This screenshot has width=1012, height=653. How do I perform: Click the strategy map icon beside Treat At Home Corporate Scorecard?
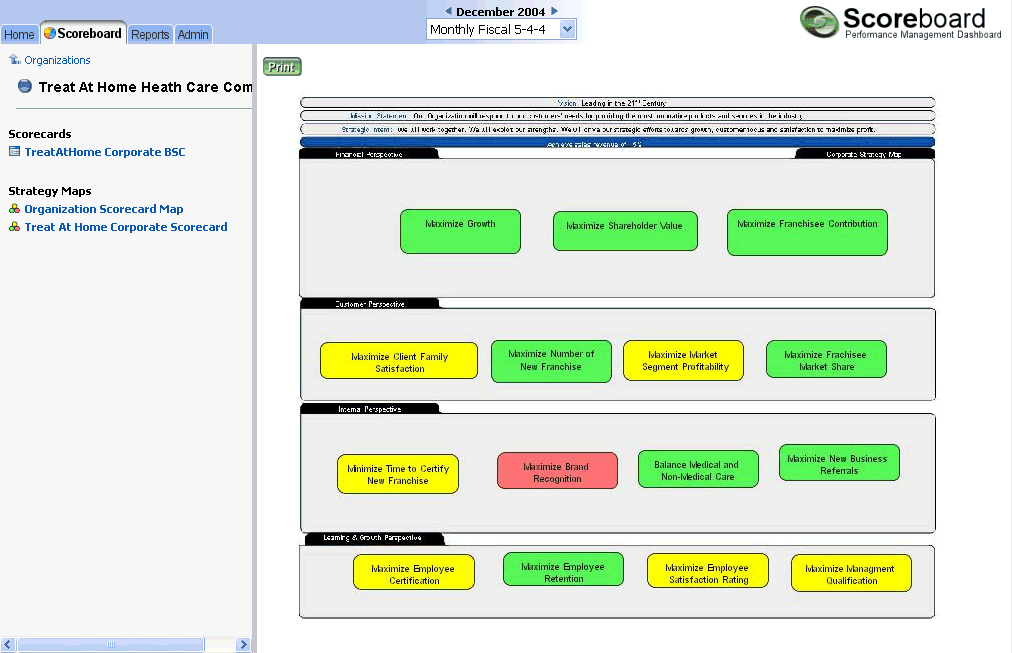click(14, 226)
